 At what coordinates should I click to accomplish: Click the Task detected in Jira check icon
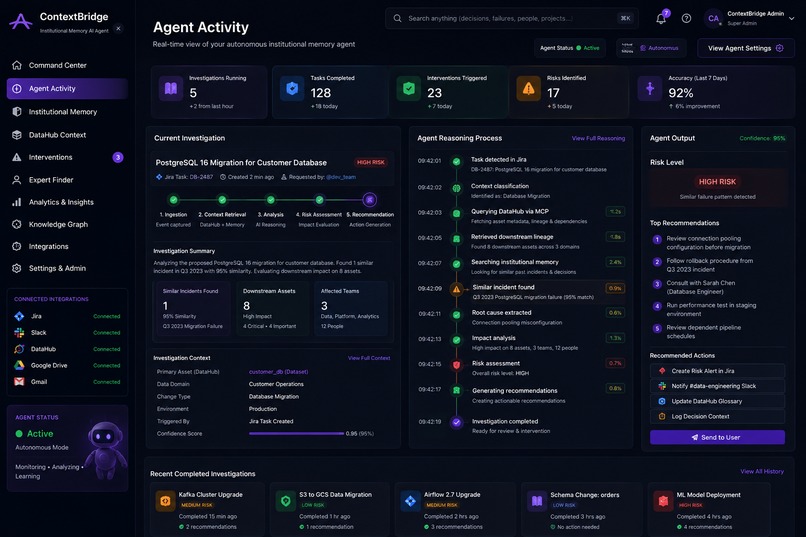(x=456, y=162)
